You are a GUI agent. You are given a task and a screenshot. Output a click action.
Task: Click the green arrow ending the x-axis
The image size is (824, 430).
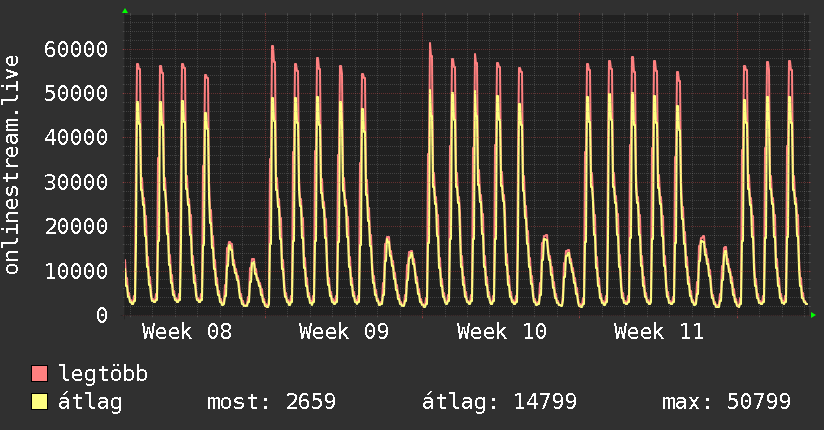(813, 315)
